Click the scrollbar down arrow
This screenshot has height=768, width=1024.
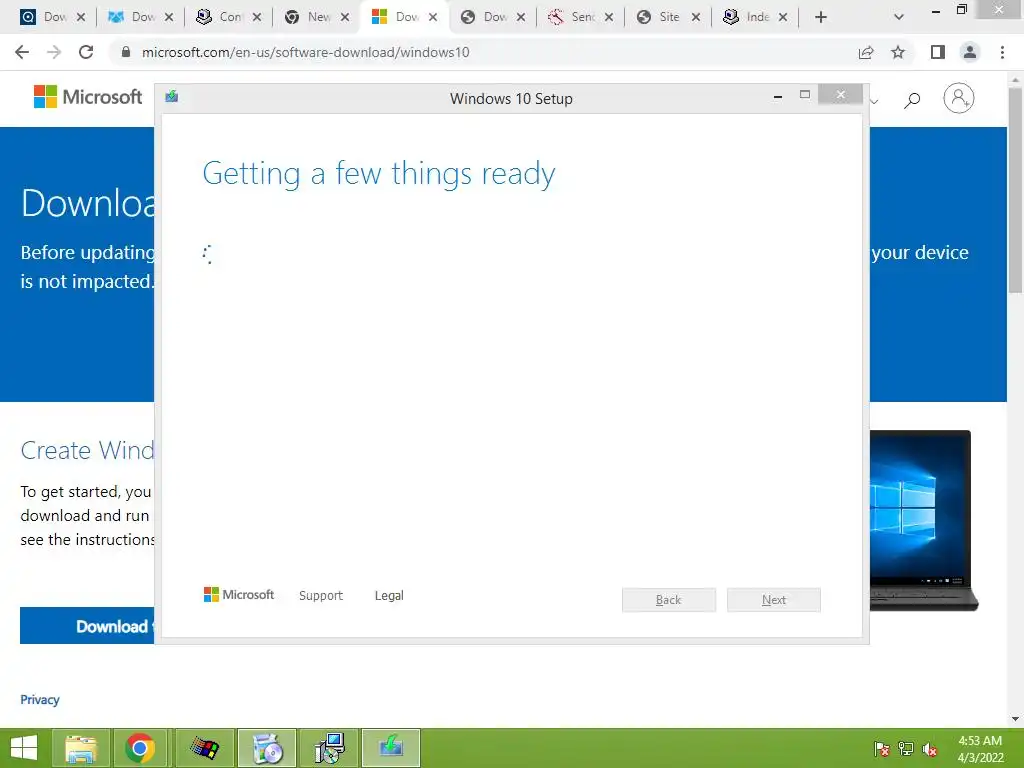pos(1016,719)
